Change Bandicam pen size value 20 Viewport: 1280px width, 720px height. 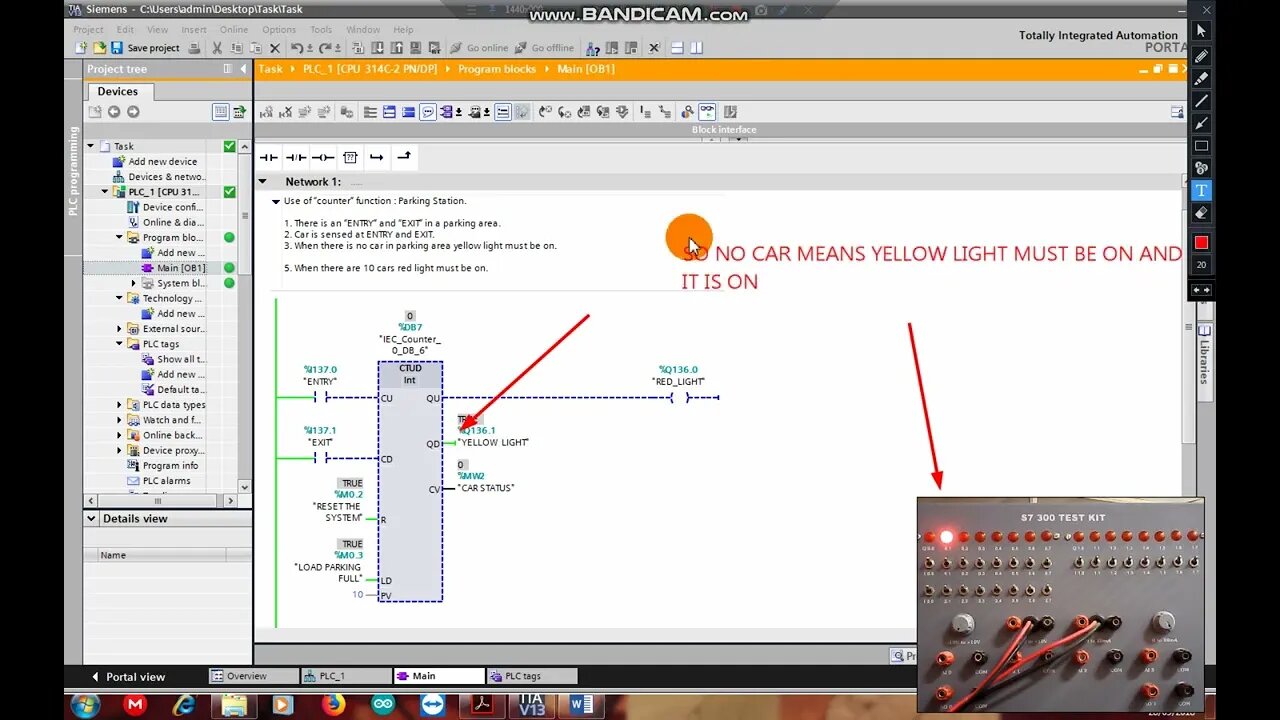[x=1201, y=265]
